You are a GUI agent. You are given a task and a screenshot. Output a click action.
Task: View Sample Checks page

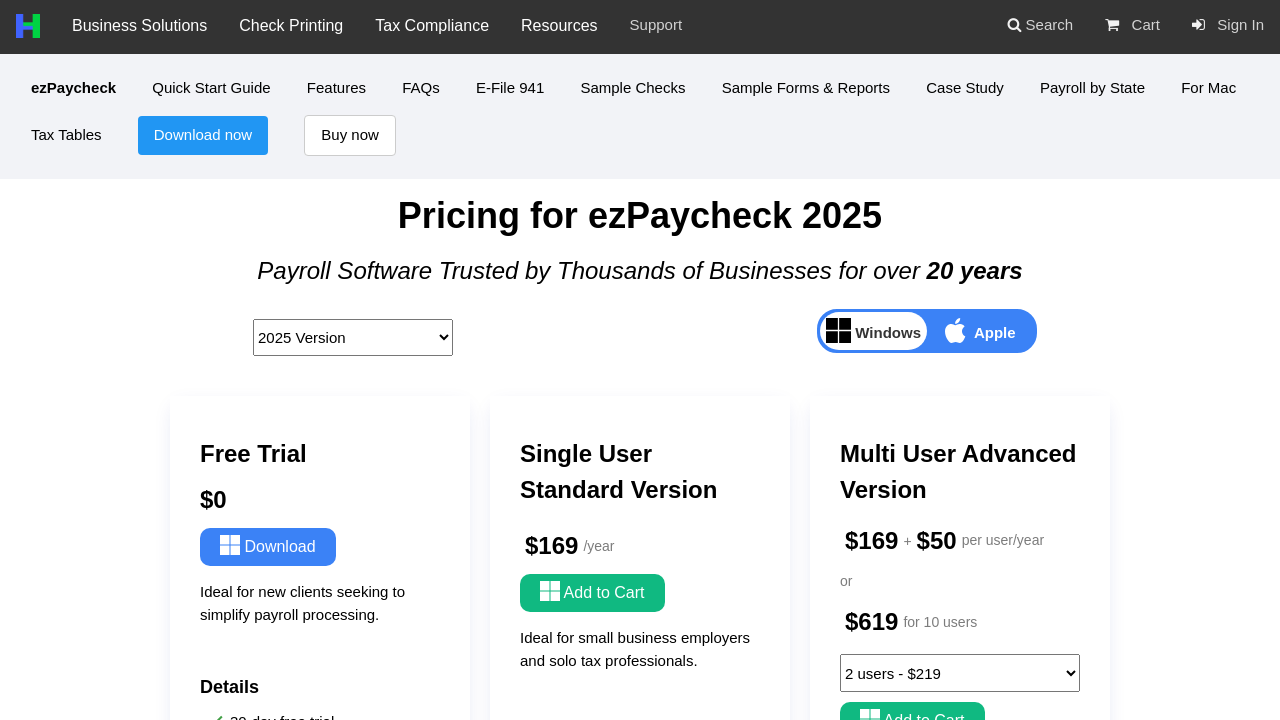click(633, 88)
